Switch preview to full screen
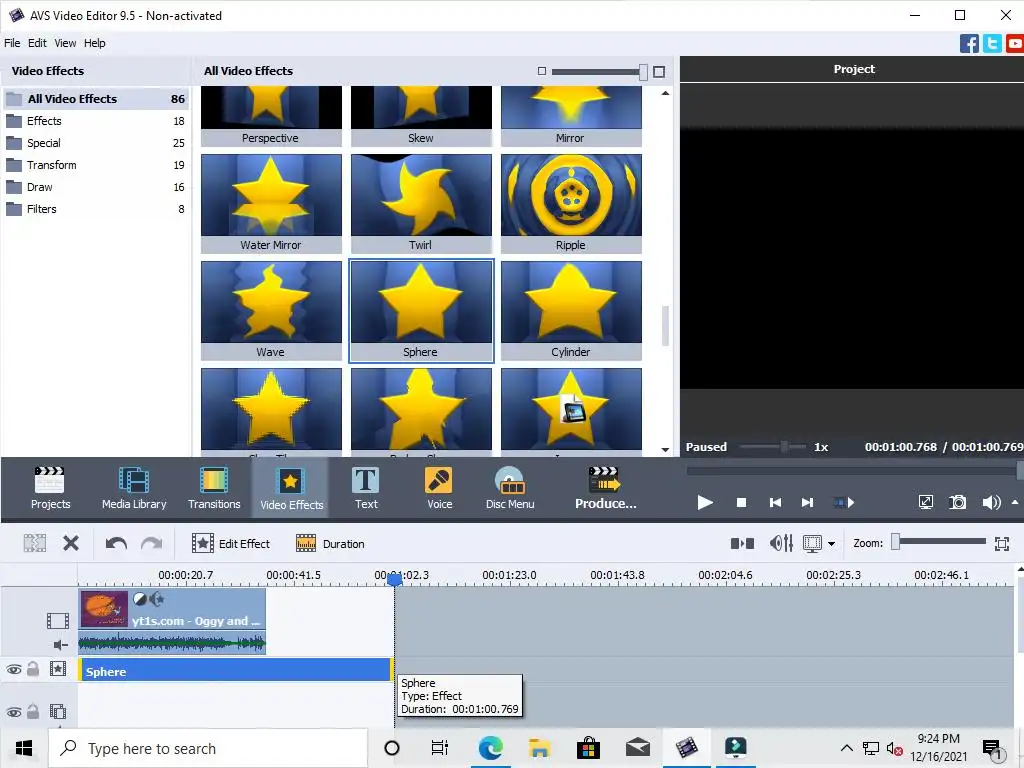The image size is (1024, 768). pyautogui.click(x=925, y=502)
